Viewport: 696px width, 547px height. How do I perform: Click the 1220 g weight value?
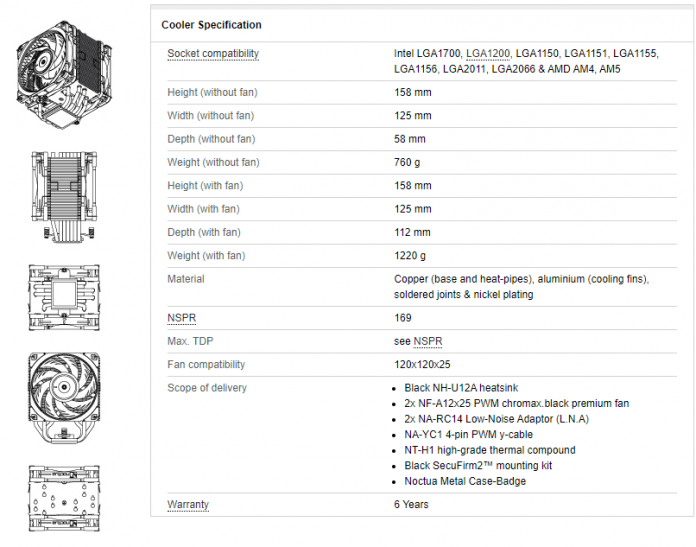[410, 255]
